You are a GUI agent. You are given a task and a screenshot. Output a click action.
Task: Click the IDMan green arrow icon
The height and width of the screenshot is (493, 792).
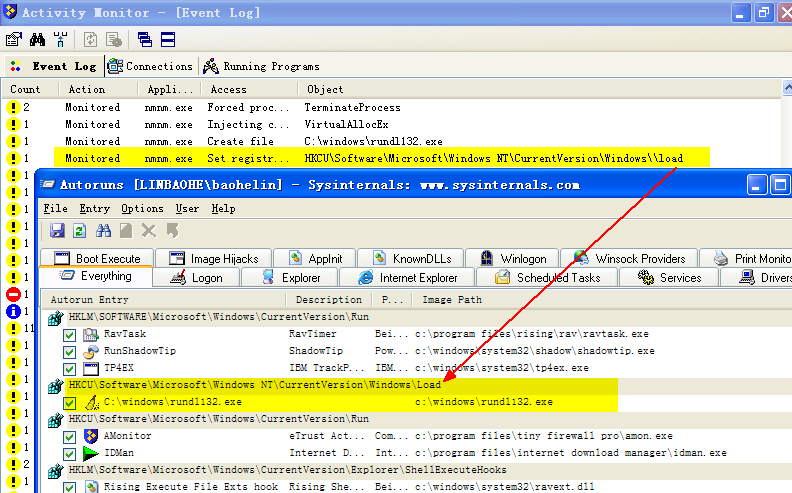(91, 453)
